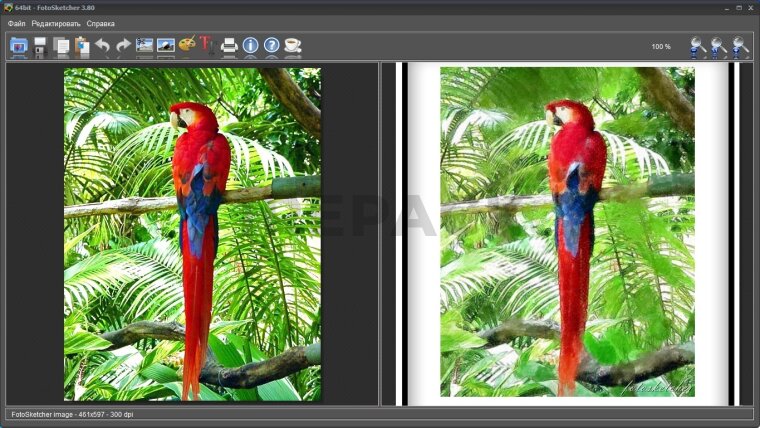The image size is (760, 428).
Task: Open the blue info icon
Action: [251, 45]
